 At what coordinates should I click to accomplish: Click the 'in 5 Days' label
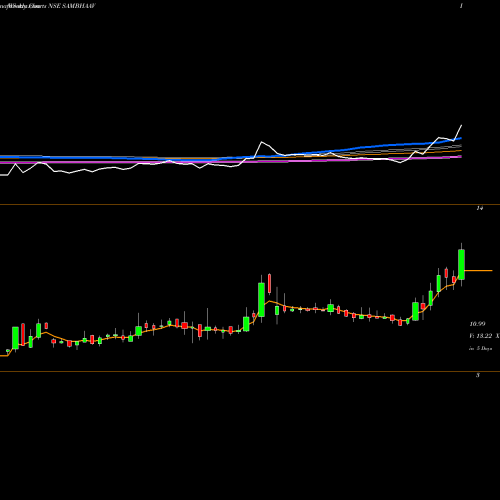[x=480, y=348]
